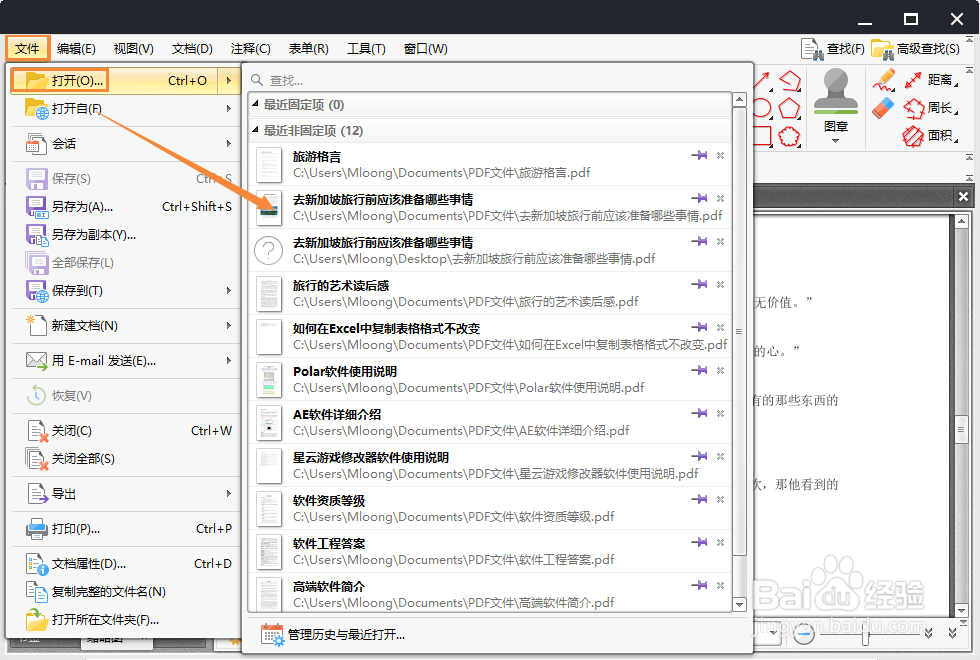
Task: Click 关闭全部(S) menu entry
Action: (125, 458)
